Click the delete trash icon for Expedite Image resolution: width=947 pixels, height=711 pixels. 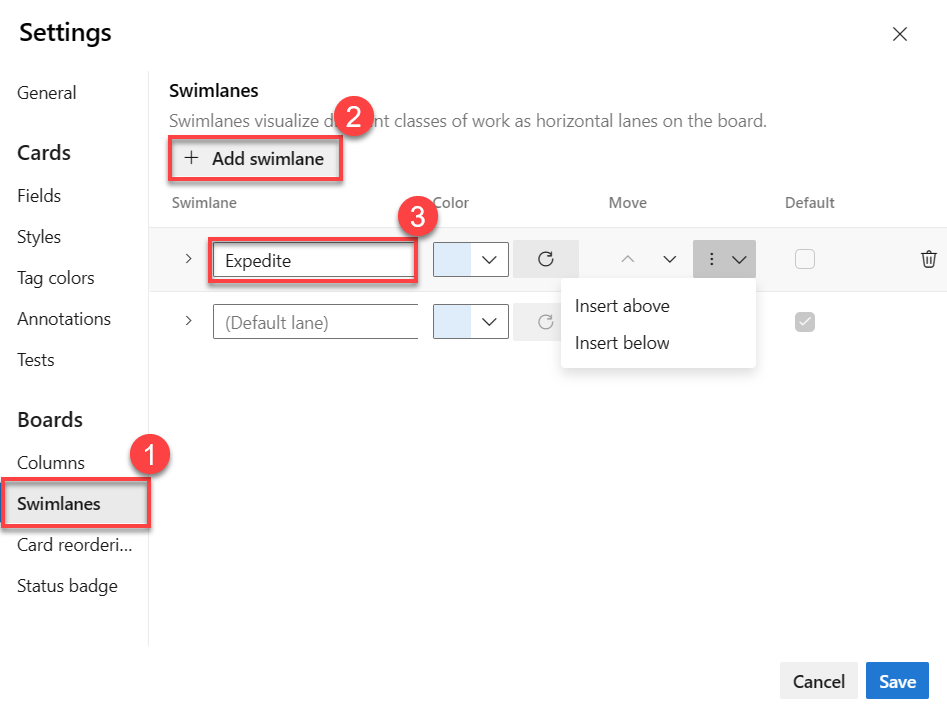[928, 260]
